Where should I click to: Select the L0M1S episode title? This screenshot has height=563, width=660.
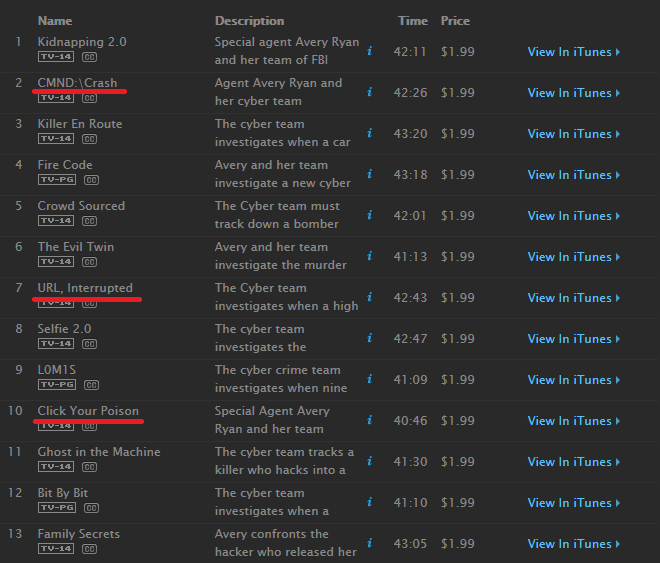tap(56, 370)
